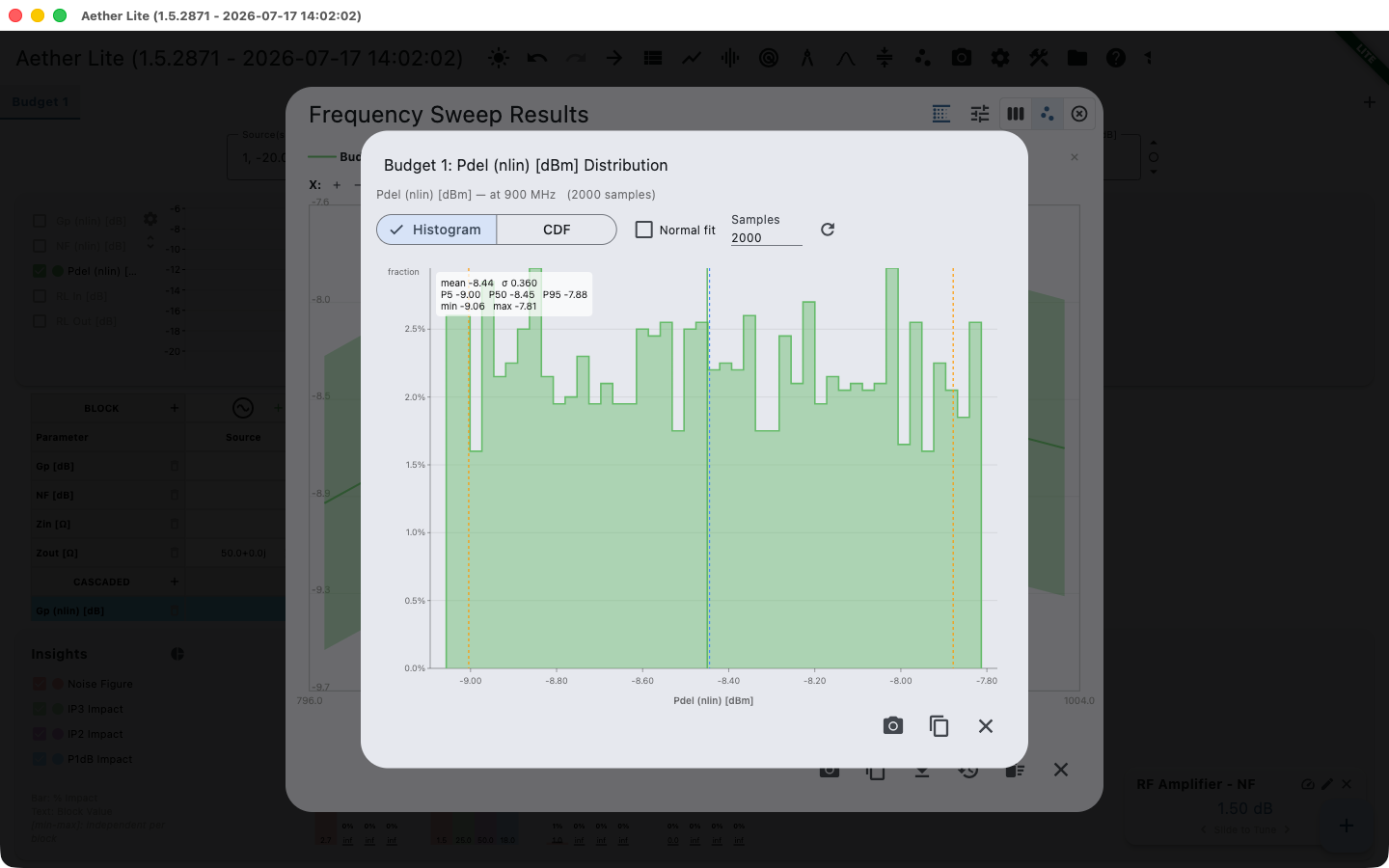The width and height of the screenshot is (1389, 868).
Task: Click the compass divider icon in main toolbar
Action: [x=807, y=58]
